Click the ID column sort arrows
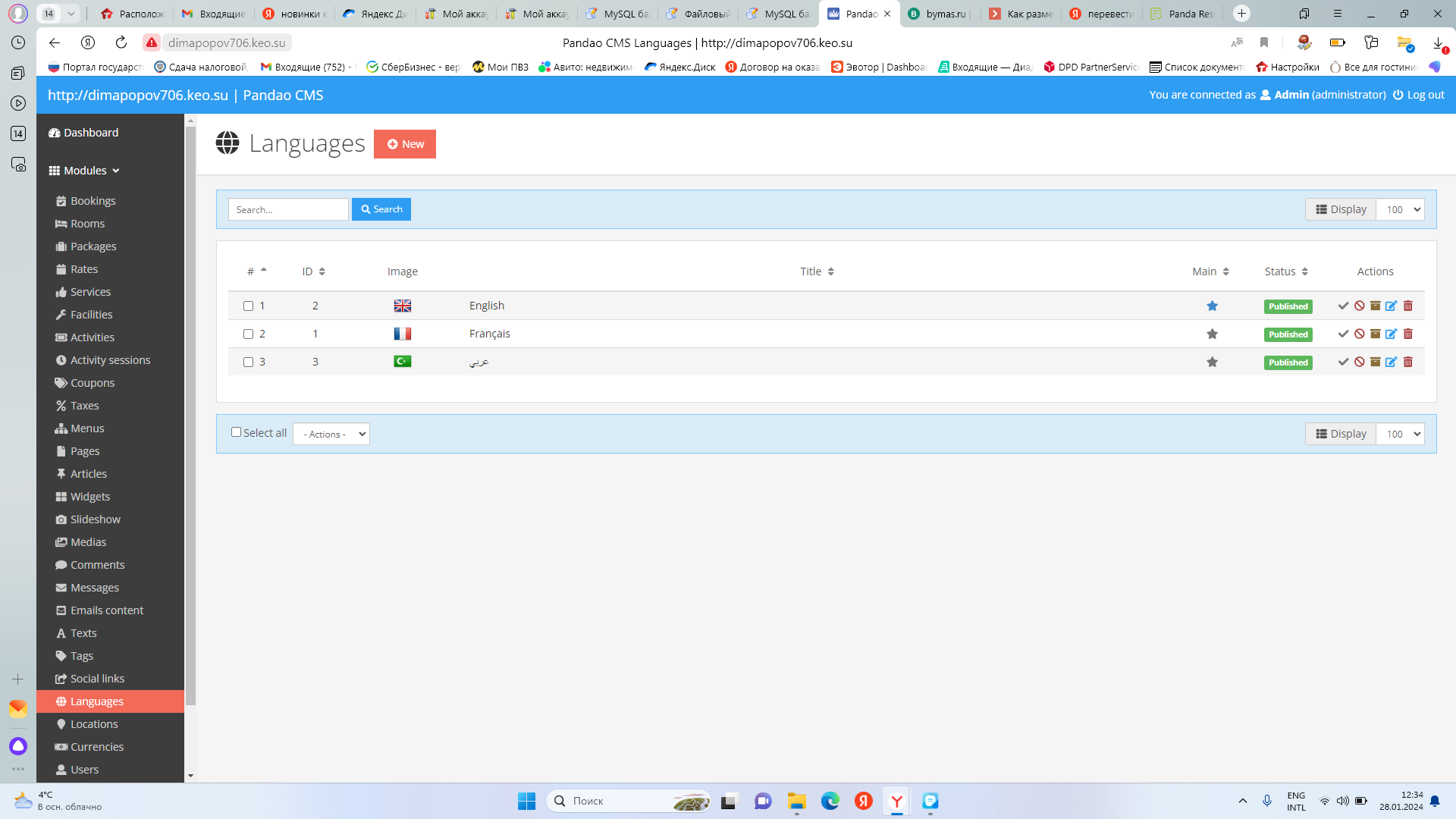1456x819 pixels. coord(322,271)
